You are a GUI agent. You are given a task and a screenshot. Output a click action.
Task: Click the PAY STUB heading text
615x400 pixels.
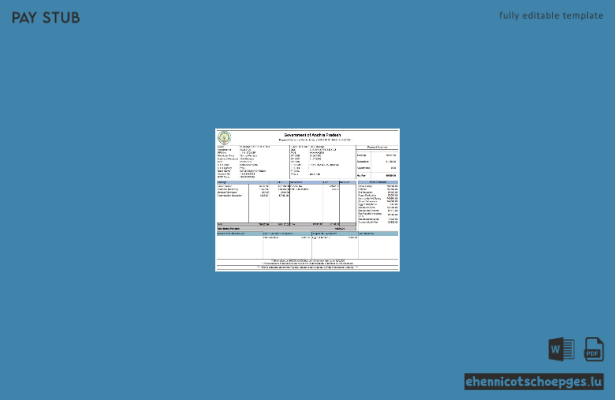[x=46, y=18]
